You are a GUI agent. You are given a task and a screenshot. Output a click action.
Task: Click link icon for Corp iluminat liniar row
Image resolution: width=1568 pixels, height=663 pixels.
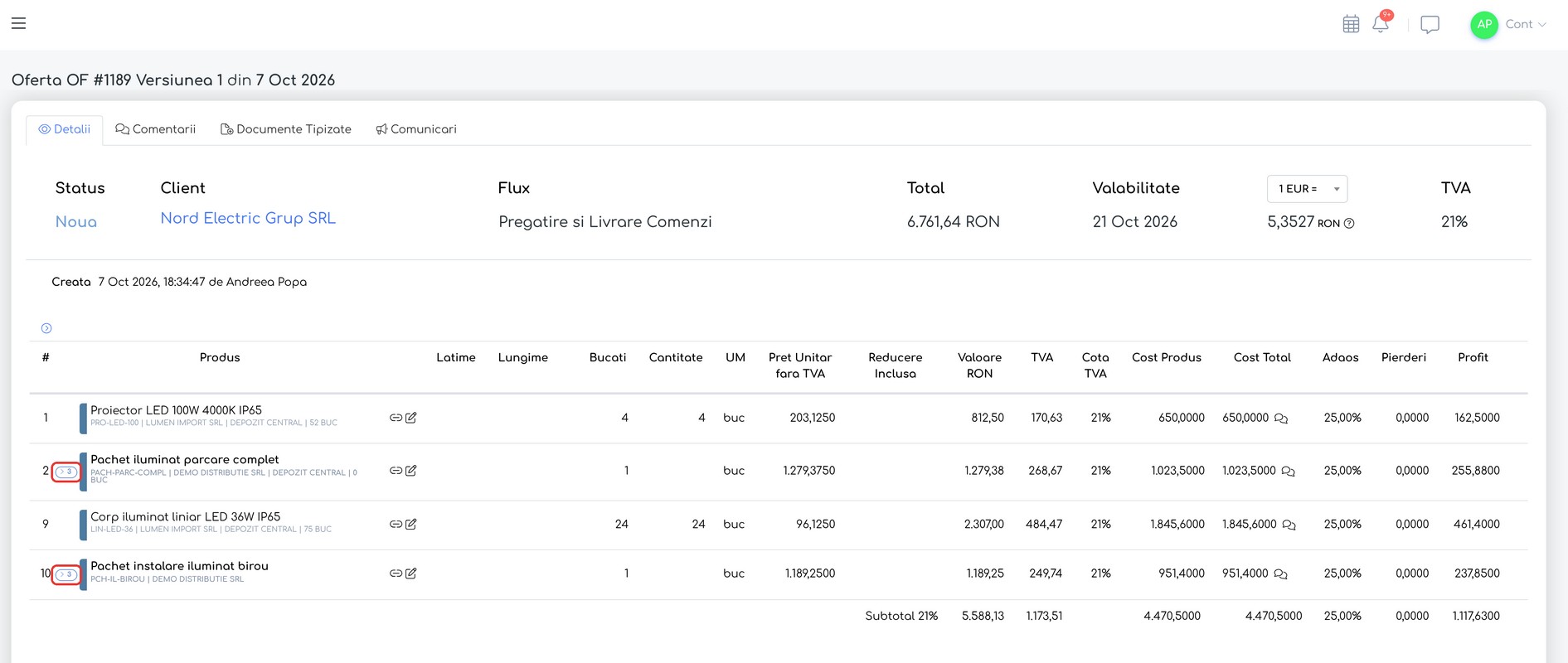pos(396,524)
